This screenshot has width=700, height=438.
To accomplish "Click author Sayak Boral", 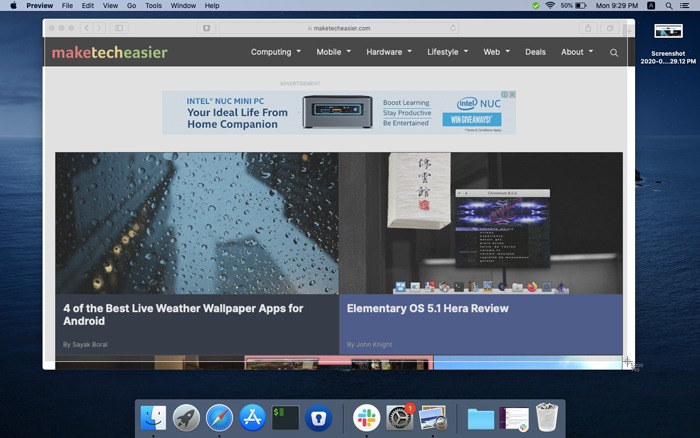I will coord(90,344).
